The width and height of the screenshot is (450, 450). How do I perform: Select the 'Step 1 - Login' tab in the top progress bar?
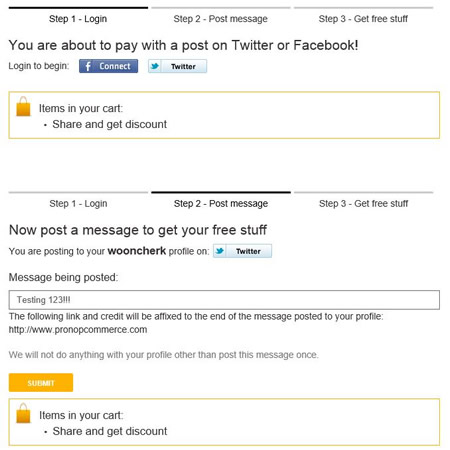78,19
